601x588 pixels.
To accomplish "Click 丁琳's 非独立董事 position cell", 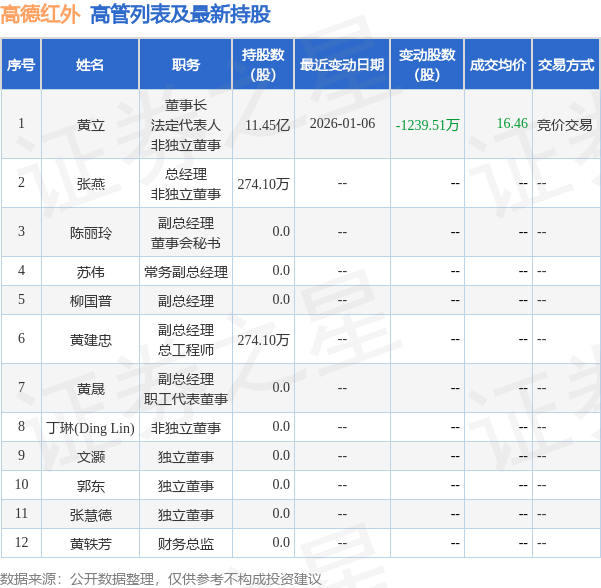I will click(x=186, y=428).
